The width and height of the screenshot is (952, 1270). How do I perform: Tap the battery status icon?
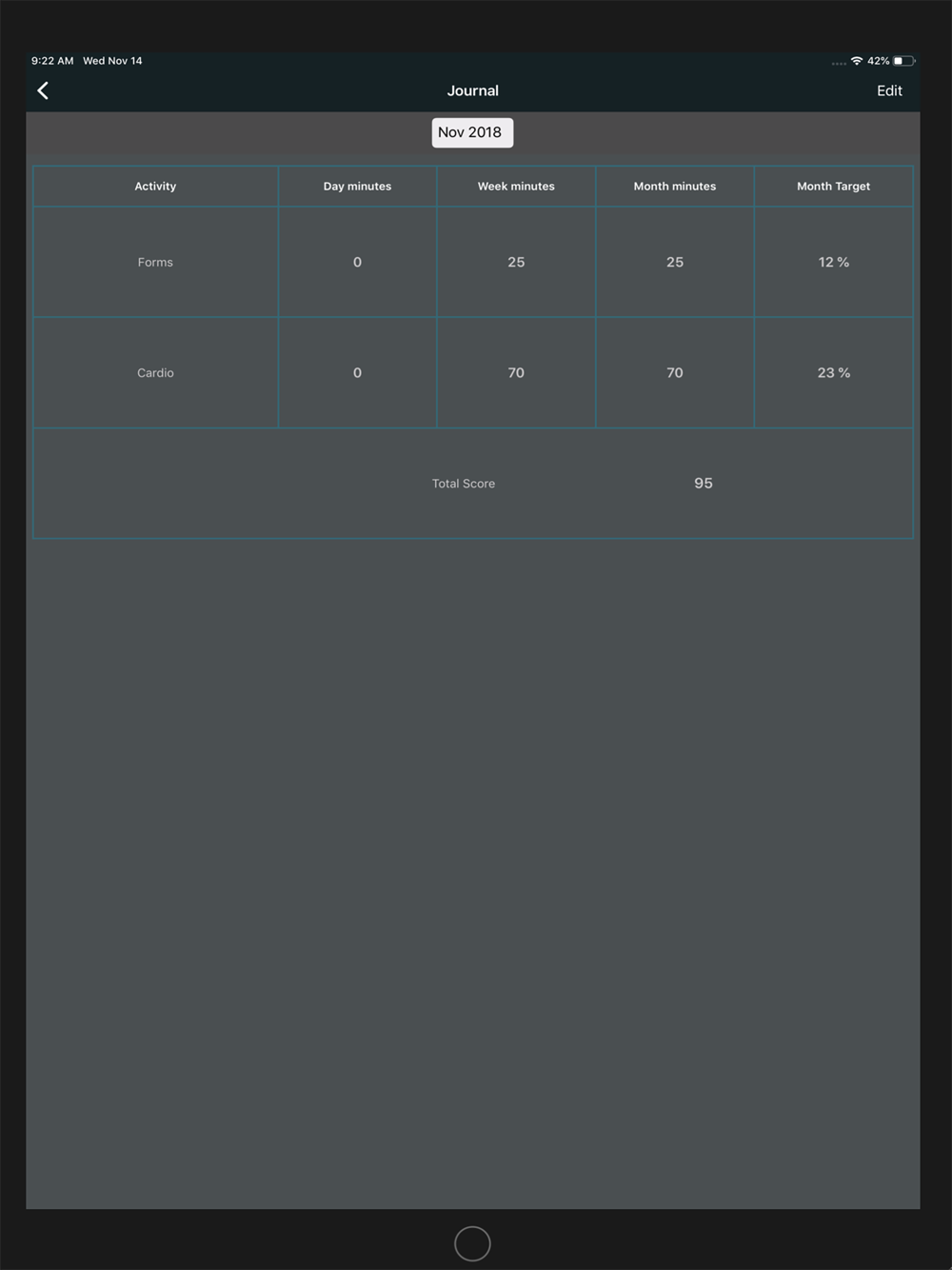coord(903,61)
